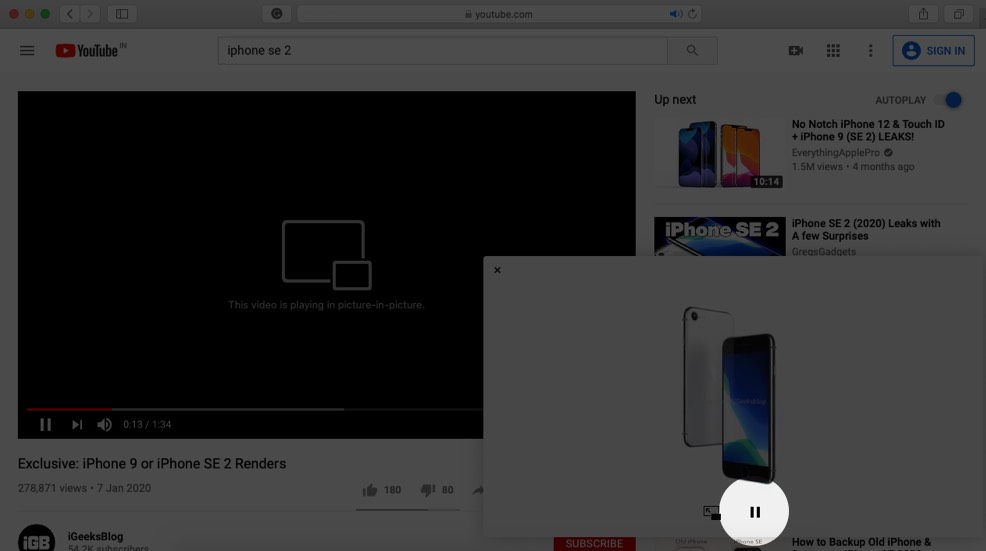The width and height of the screenshot is (986, 551).
Task: Exit picture-in-picture with return icon
Action: (x=712, y=513)
